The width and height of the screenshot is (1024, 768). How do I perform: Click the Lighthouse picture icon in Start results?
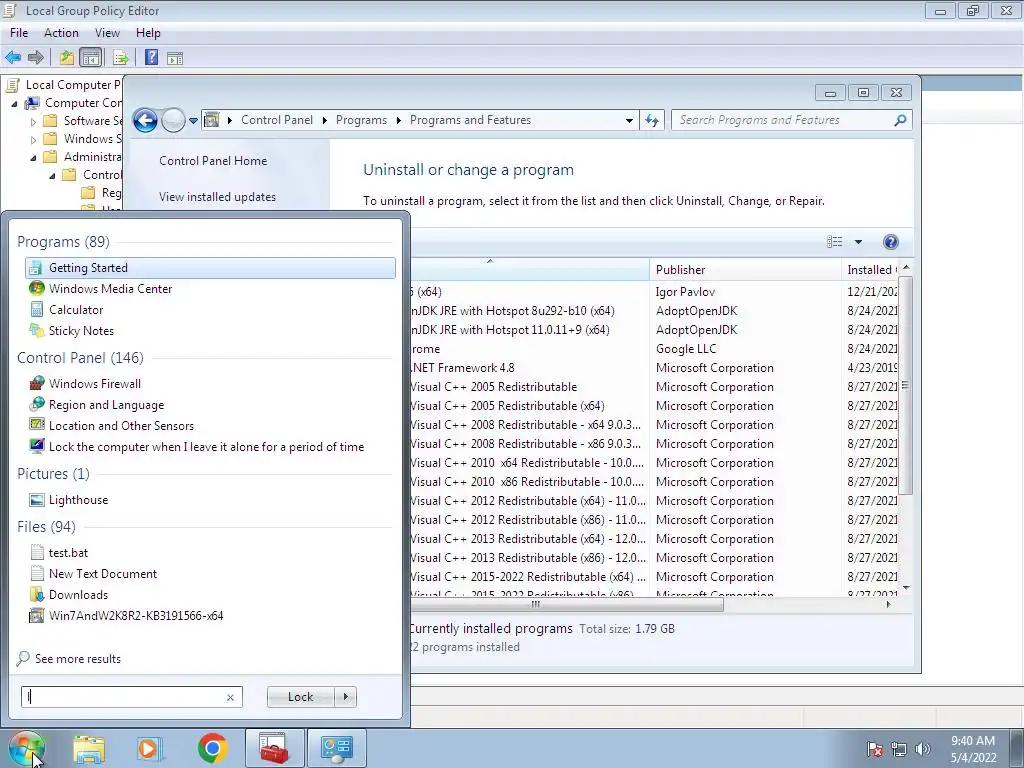[37, 500]
